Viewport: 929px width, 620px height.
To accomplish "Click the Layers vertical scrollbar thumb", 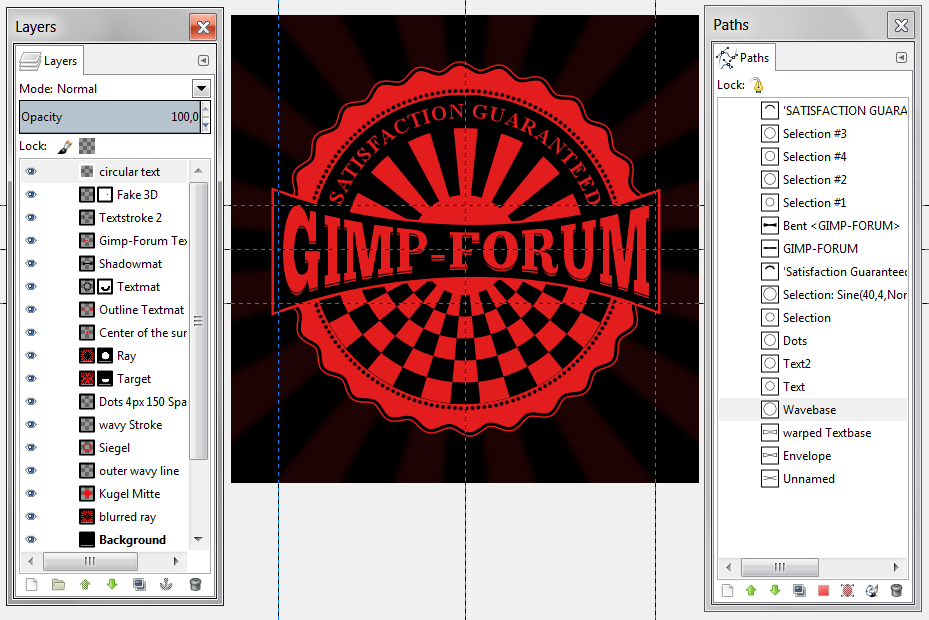I will [x=198, y=321].
